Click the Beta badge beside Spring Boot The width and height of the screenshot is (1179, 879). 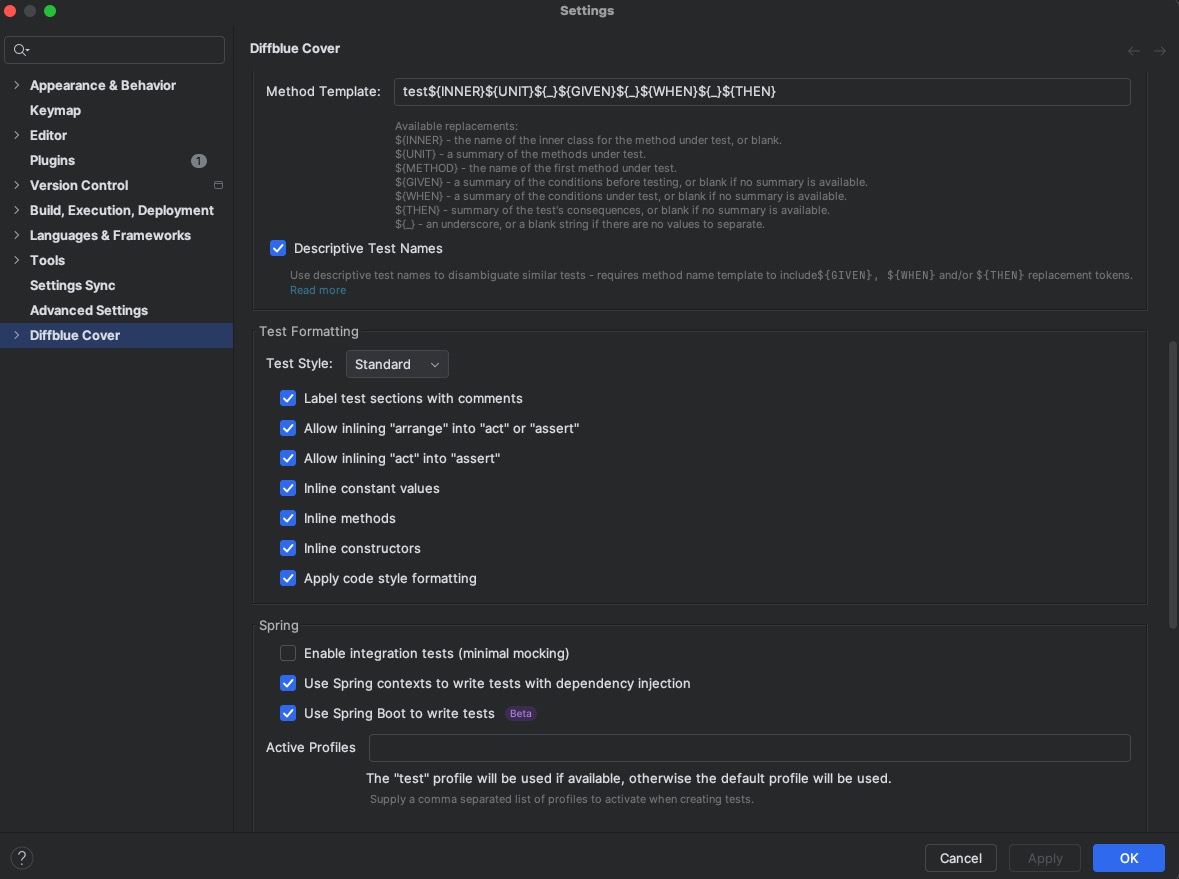521,714
